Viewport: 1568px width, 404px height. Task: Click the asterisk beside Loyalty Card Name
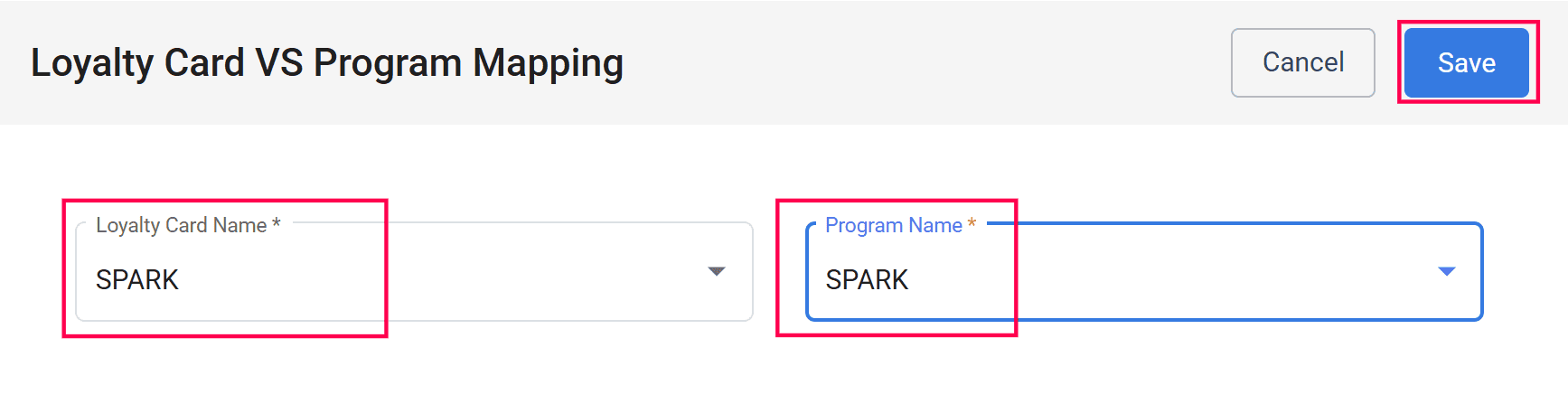277,224
